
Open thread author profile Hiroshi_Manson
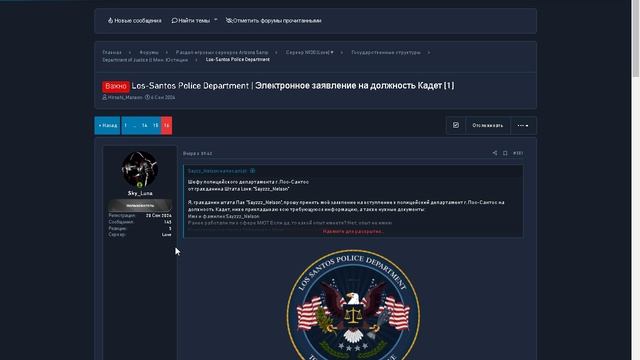125,98
